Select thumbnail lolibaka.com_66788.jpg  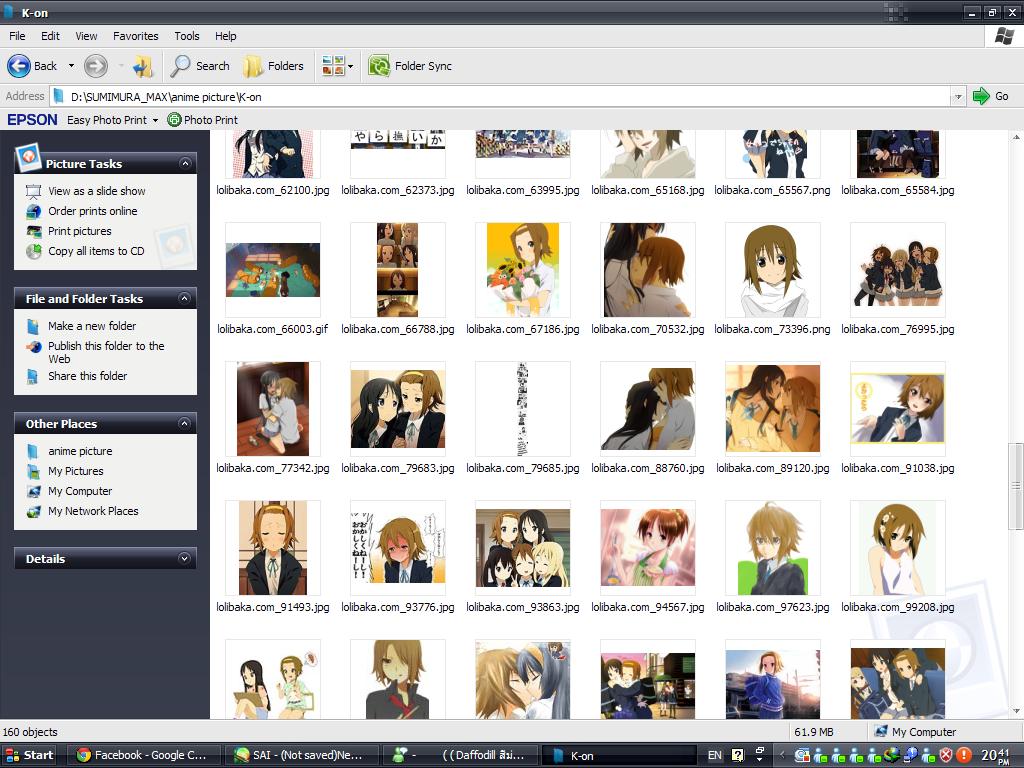398,270
